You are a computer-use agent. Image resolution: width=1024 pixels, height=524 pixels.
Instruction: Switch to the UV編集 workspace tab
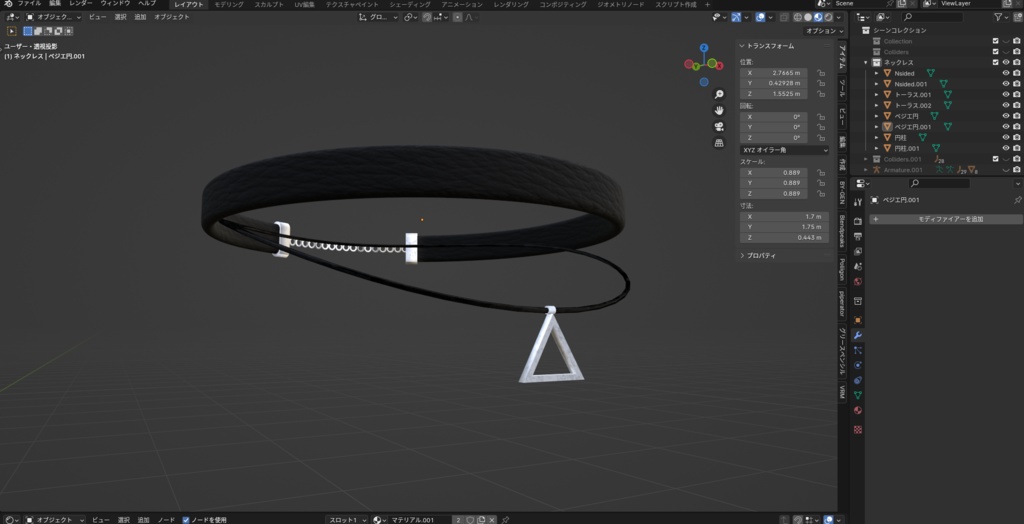pyautogui.click(x=305, y=5)
